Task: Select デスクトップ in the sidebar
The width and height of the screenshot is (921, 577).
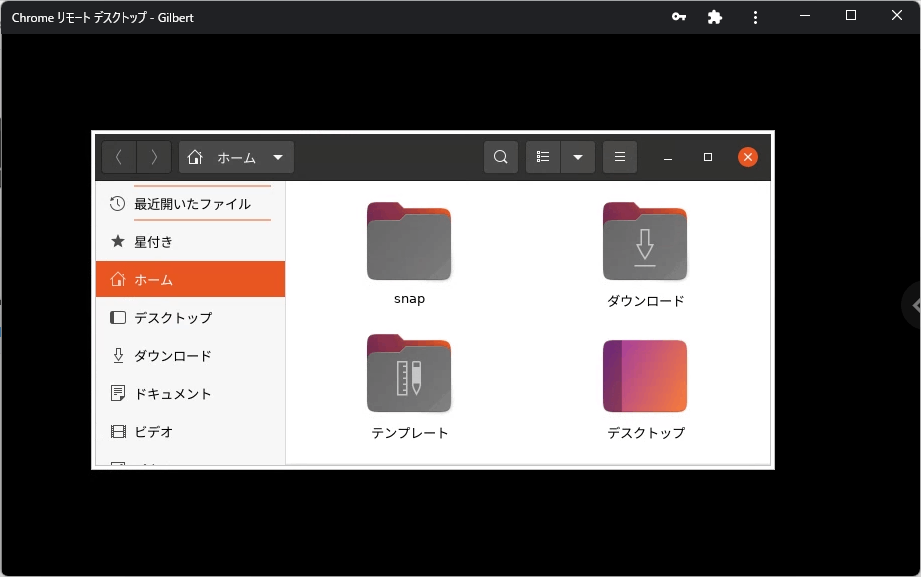Action: (x=190, y=318)
